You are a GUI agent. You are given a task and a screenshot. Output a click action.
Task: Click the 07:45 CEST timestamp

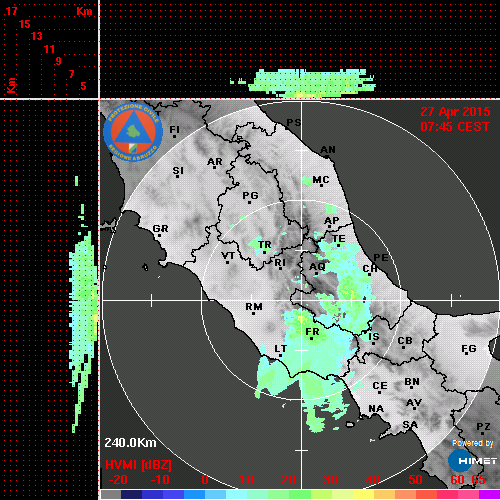pyautogui.click(x=455, y=127)
